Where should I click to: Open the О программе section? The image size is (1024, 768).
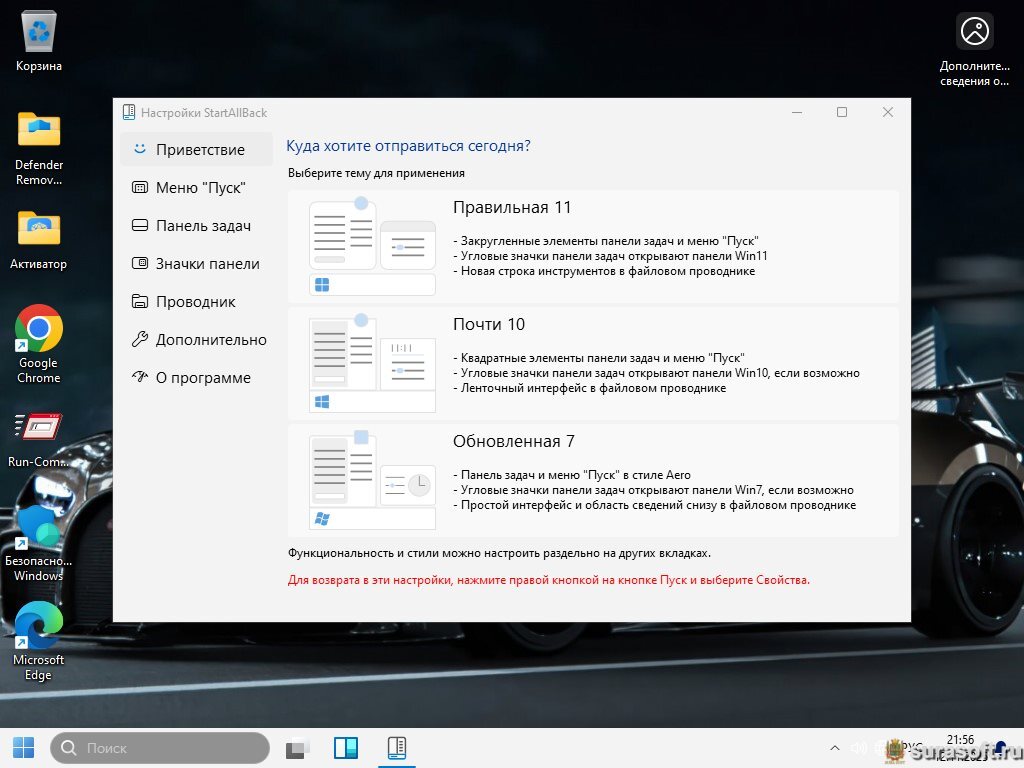(202, 378)
